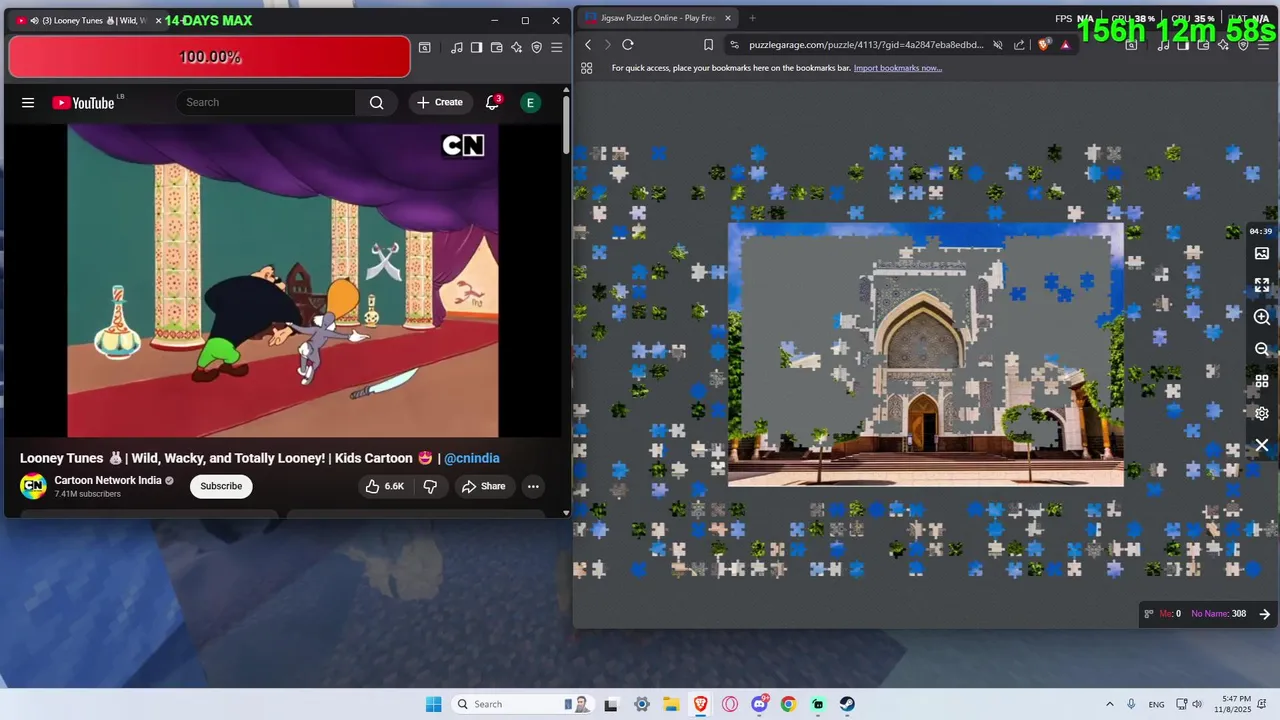Go to the YouTube home logo

84,102
